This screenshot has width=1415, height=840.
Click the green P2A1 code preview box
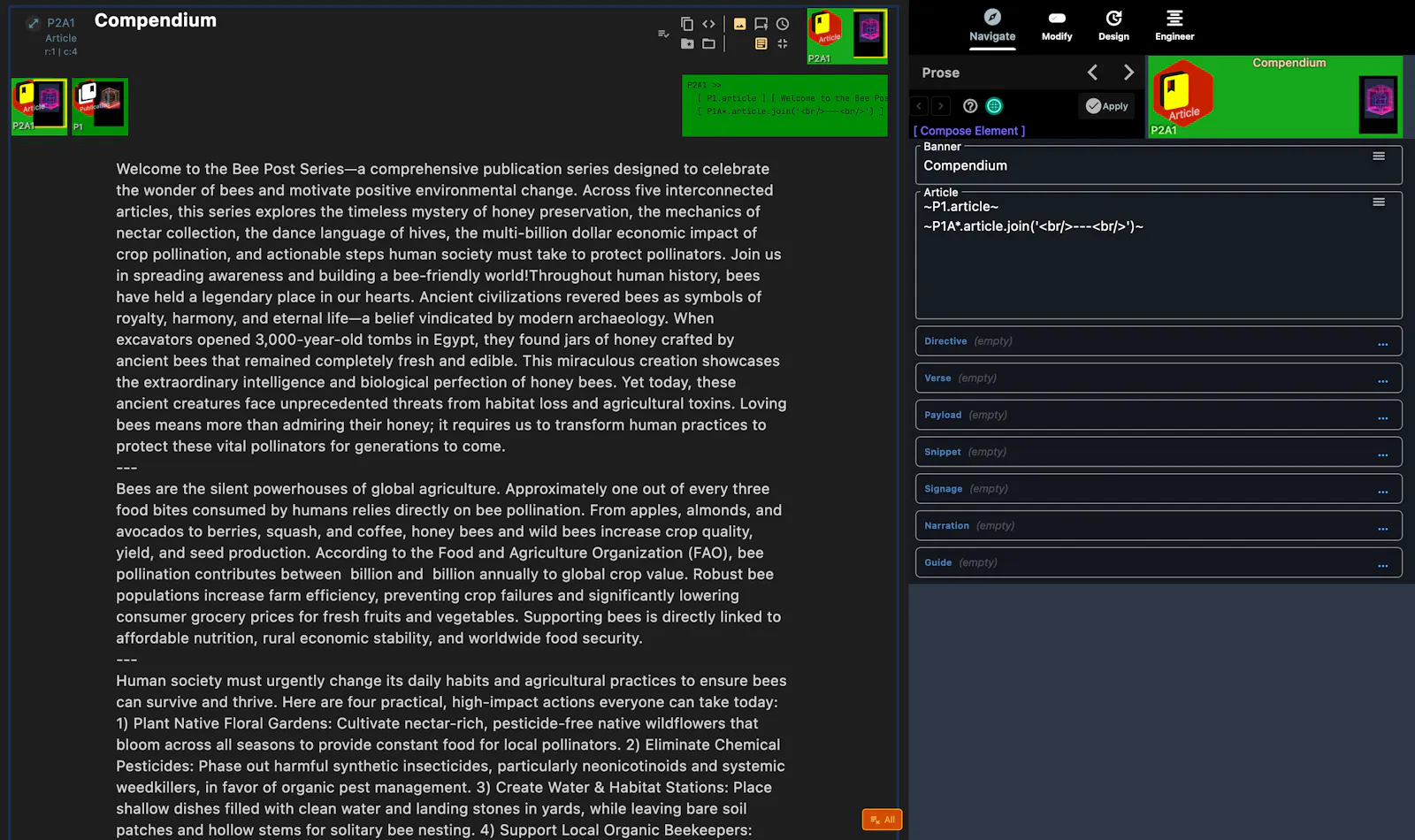[x=784, y=106]
